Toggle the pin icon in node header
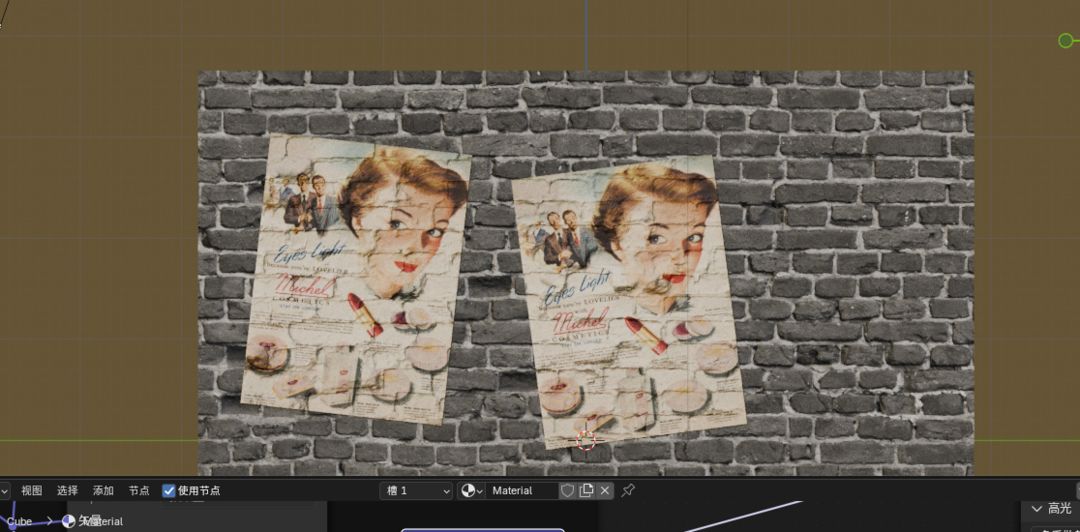The image size is (1080, 532). pyautogui.click(x=627, y=491)
